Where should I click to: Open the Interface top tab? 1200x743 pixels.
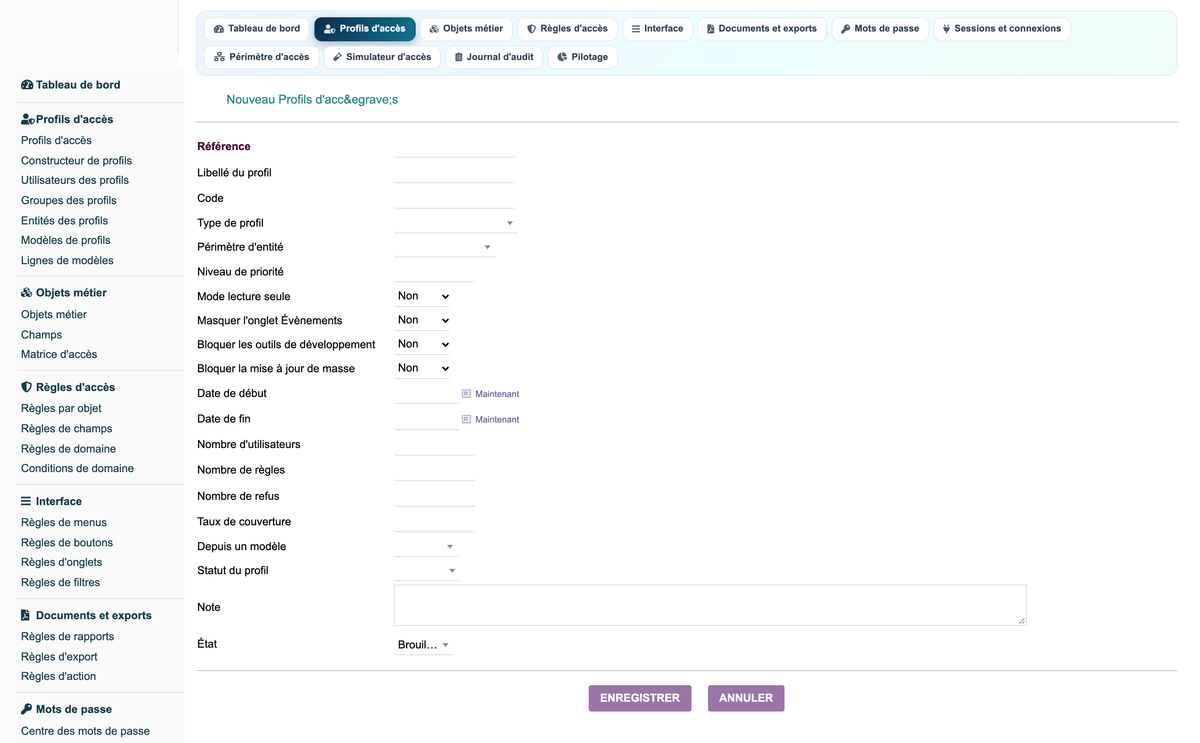(657, 29)
